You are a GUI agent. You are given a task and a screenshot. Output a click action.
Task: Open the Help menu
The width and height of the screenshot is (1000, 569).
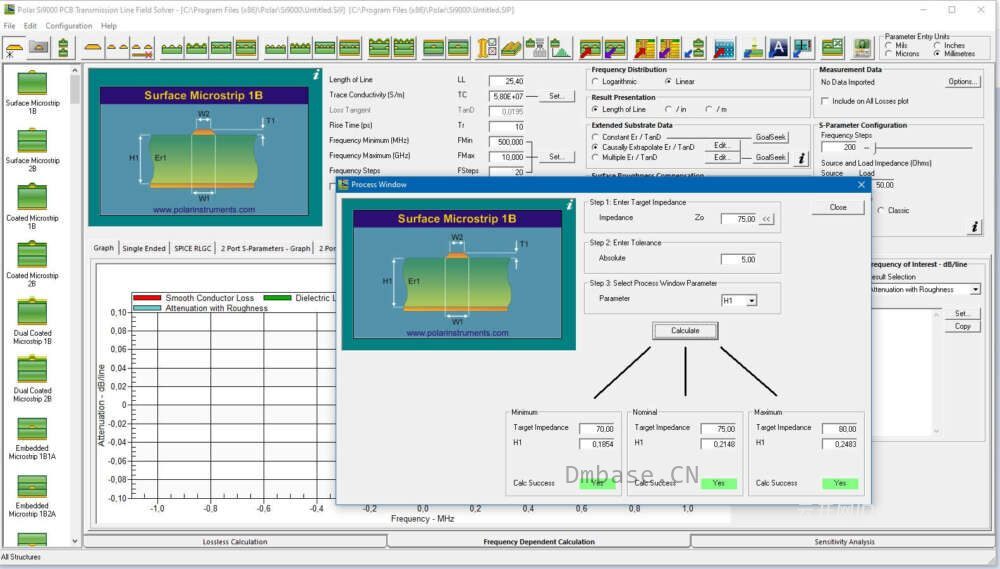pos(109,26)
